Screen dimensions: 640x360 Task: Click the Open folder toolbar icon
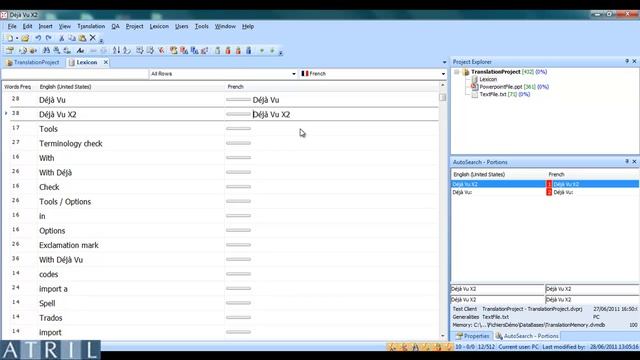25,38
